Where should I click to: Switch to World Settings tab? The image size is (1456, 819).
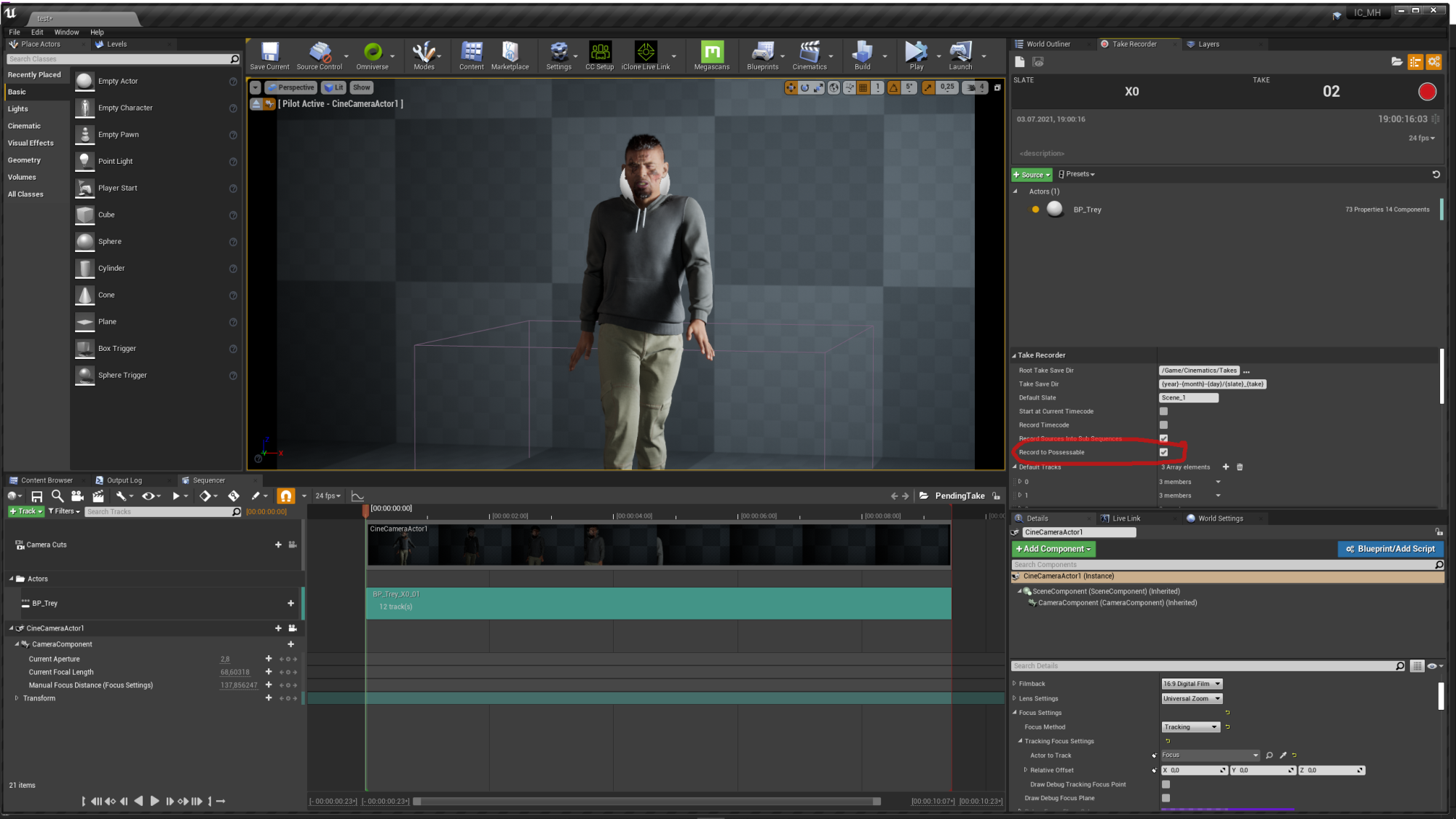1220,517
